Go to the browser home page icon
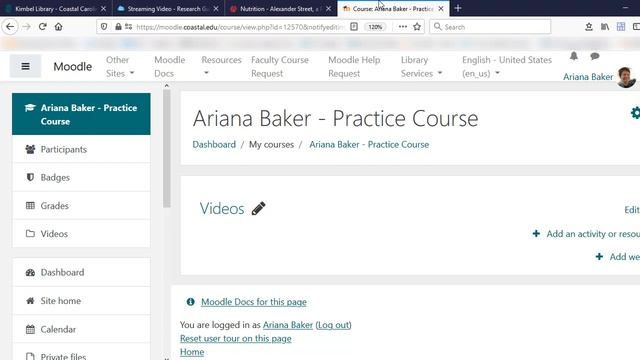640x360 pixels. pyautogui.click(x=58, y=27)
